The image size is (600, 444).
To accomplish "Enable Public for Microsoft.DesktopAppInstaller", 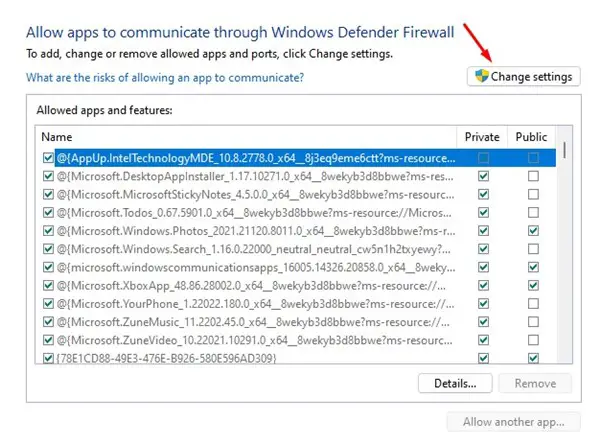I will point(533,176).
